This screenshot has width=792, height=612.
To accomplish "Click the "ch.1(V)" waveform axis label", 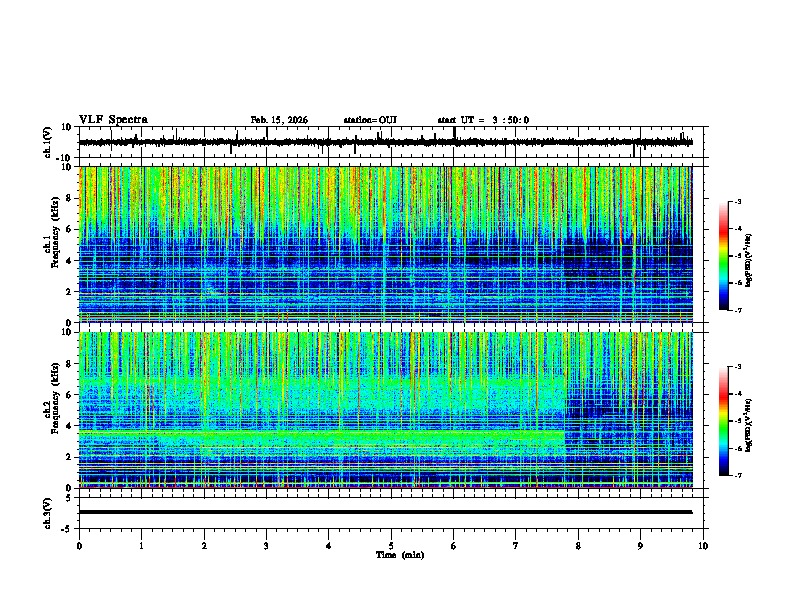I will pos(48,142).
